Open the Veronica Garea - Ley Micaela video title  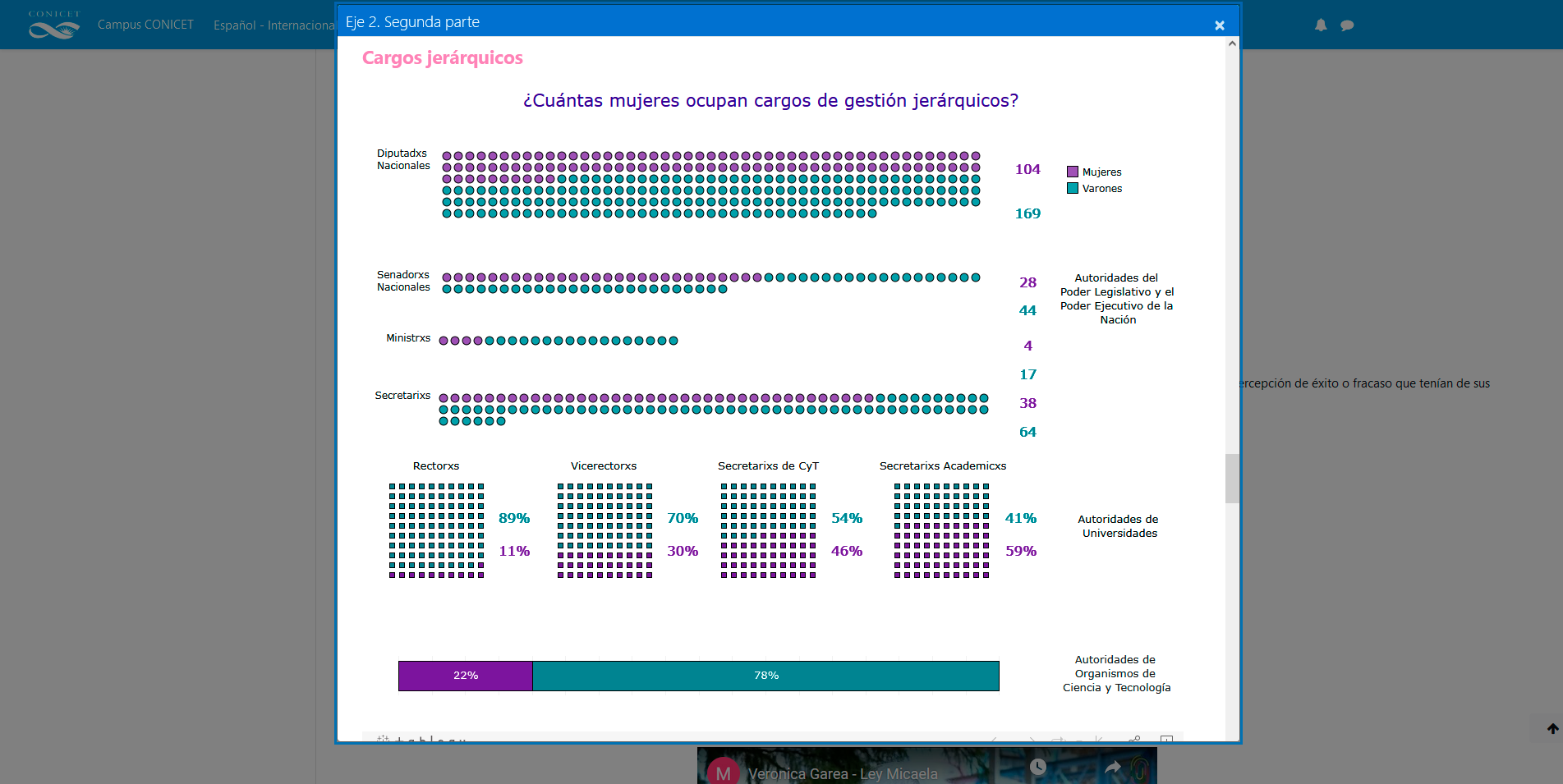pyautogui.click(x=842, y=773)
